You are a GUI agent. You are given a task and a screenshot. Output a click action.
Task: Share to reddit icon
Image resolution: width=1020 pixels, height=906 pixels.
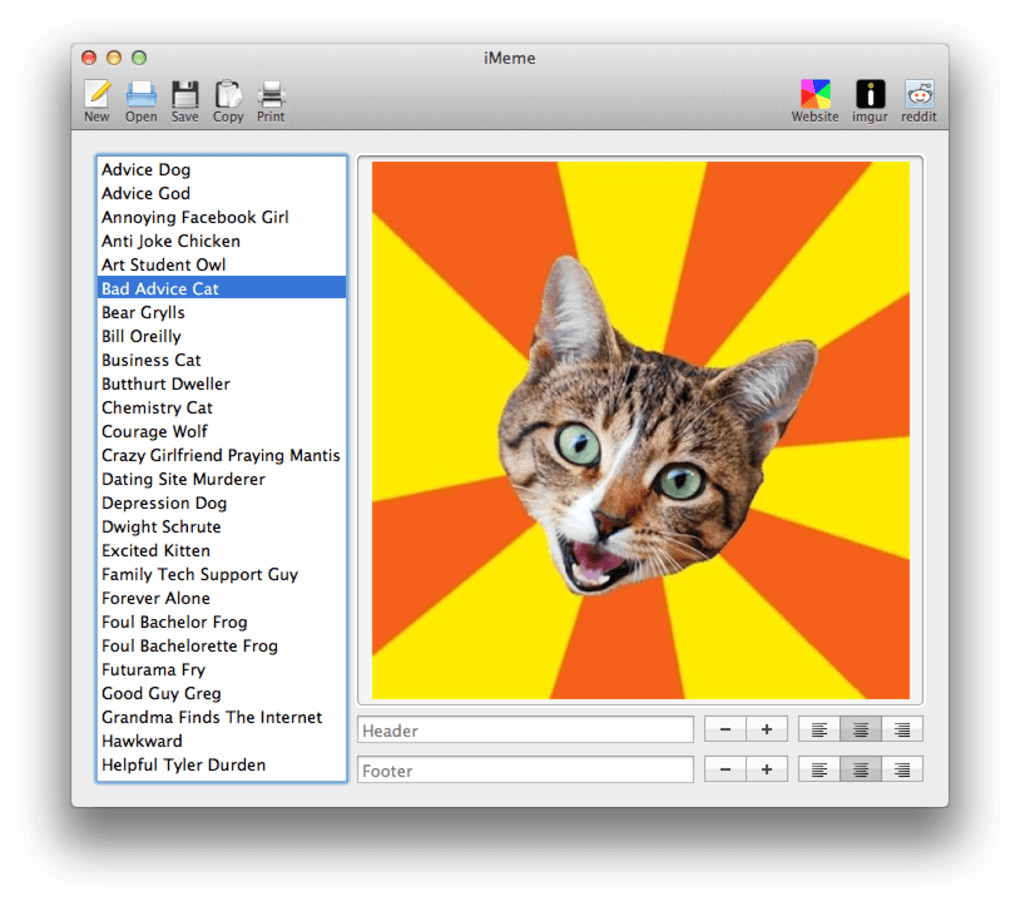pos(919,94)
